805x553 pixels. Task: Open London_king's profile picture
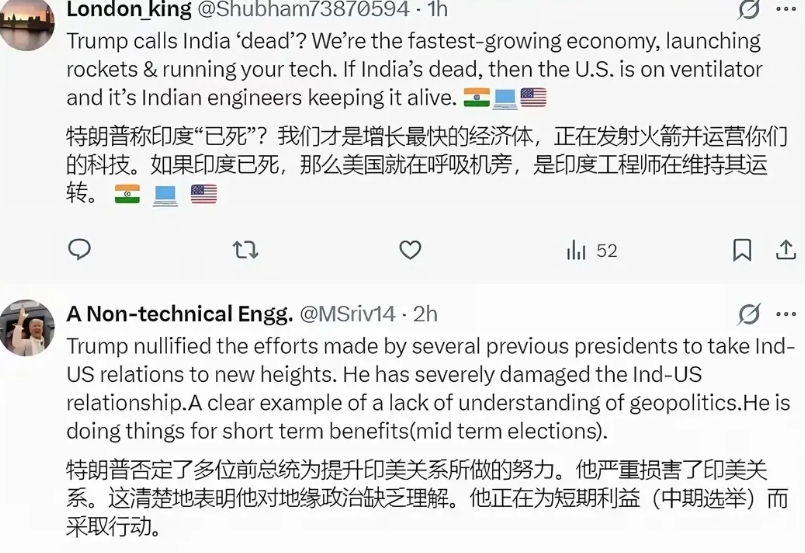27,22
